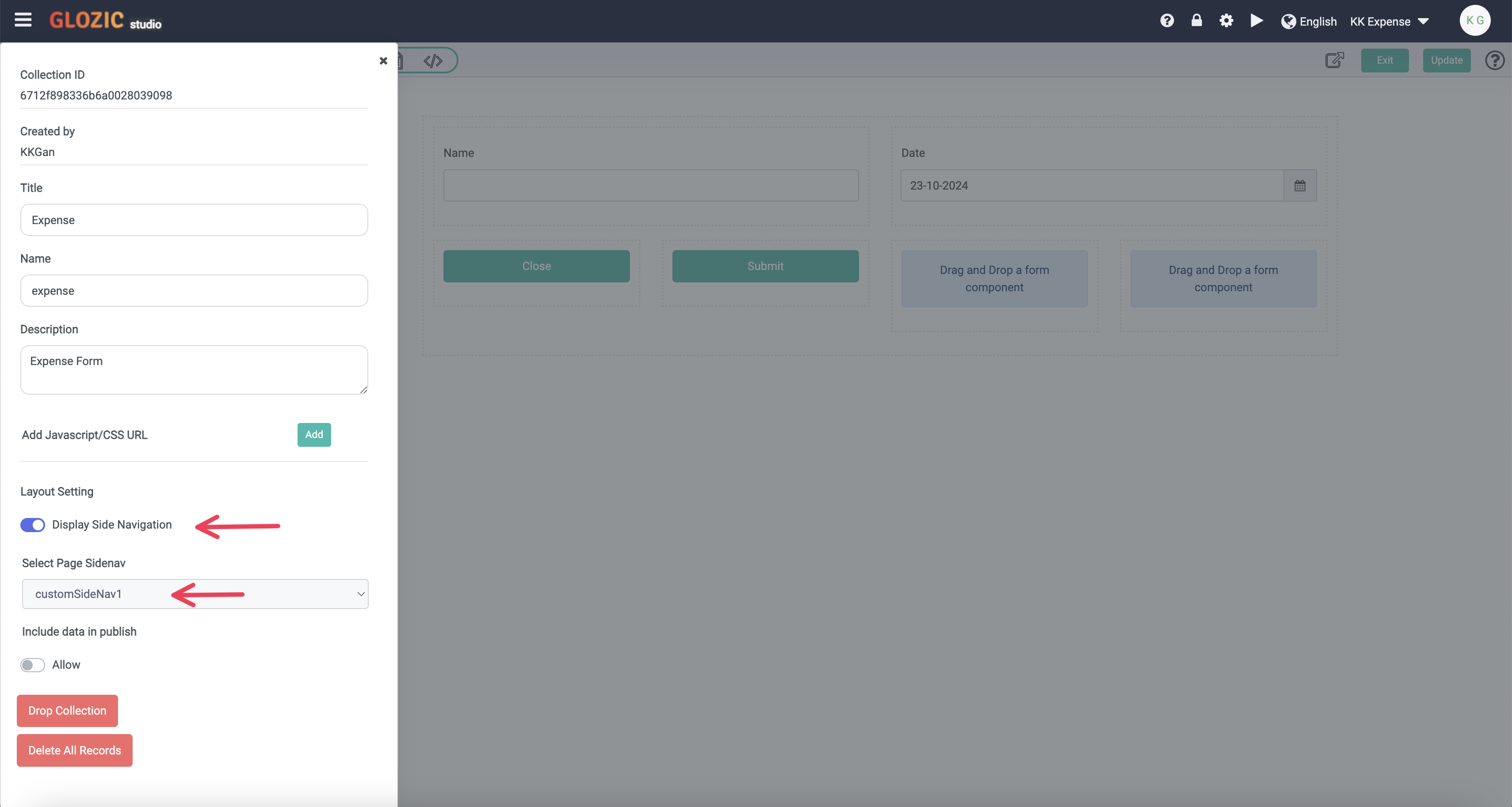Edit the Name field containing expense
1512x807 pixels.
pos(194,290)
